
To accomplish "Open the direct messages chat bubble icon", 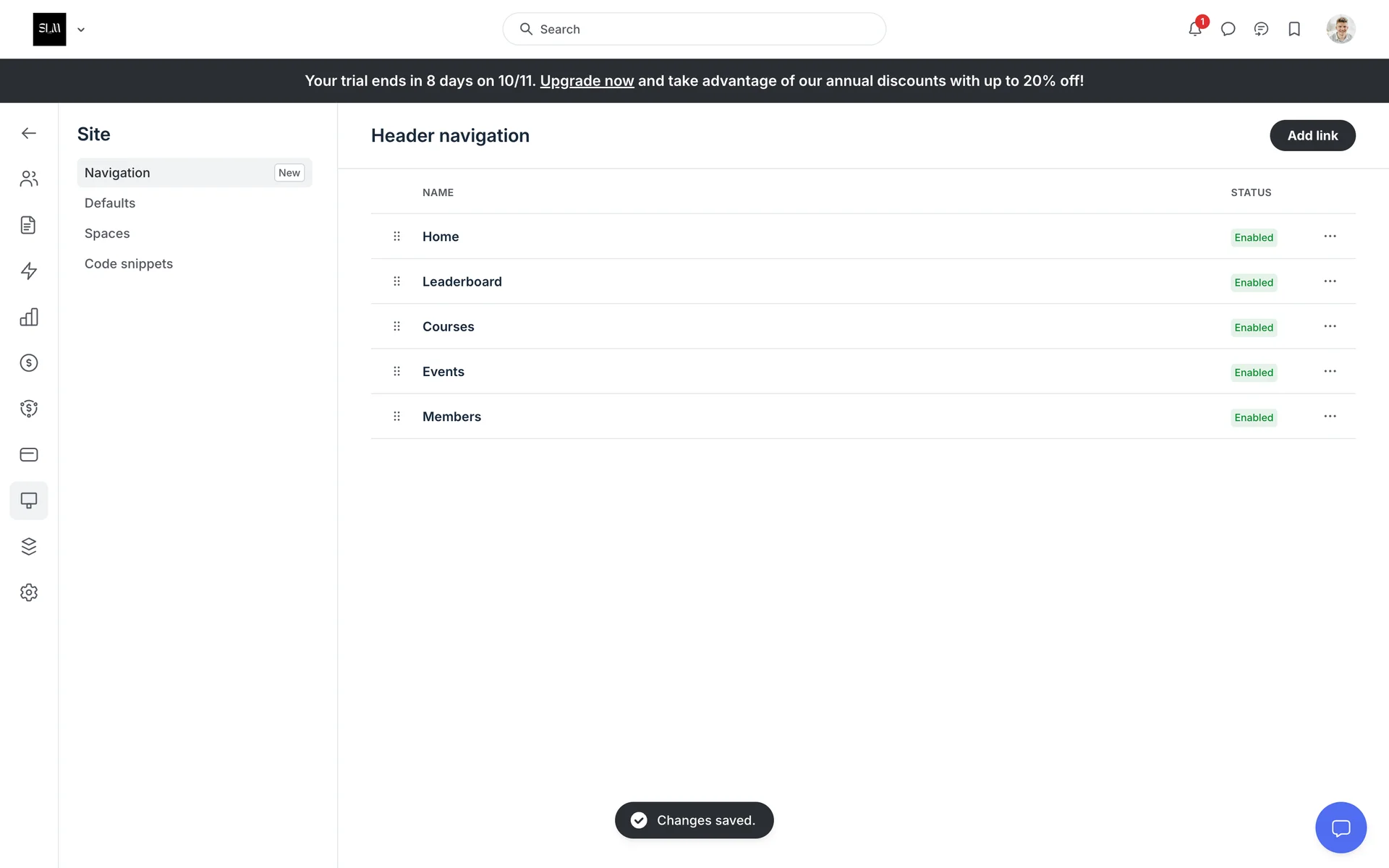I will click(x=1228, y=29).
